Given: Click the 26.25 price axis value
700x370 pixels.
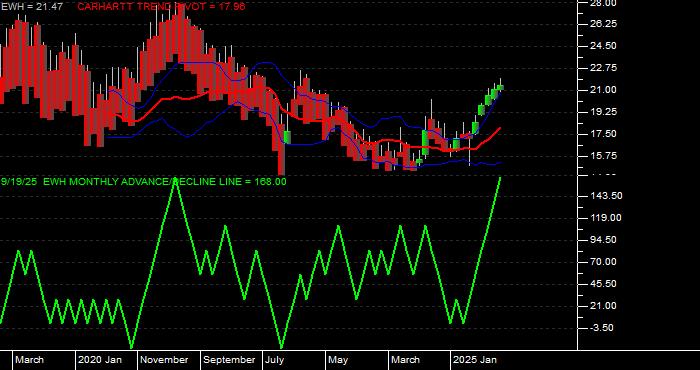Looking at the screenshot, I should pyautogui.click(x=604, y=24).
